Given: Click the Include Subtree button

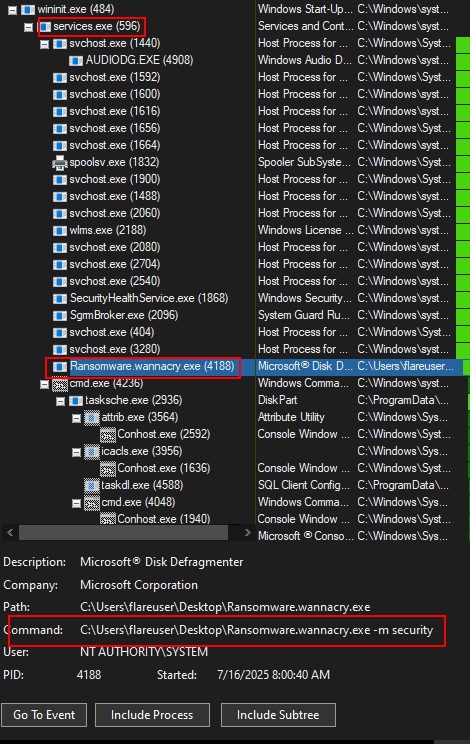Looking at the screenshot, I should click(278, 715).
